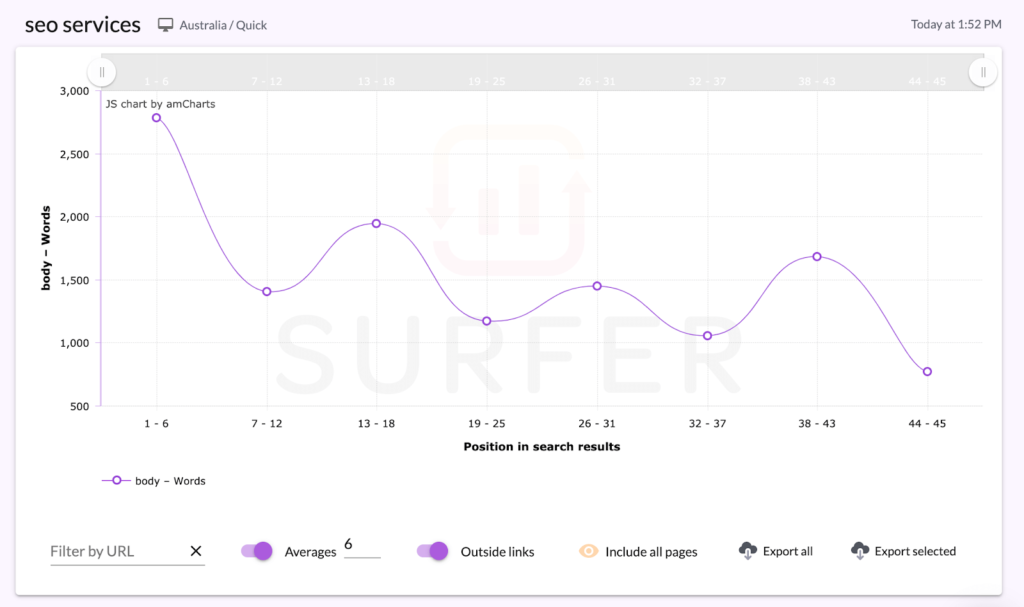
Task: Click the 19 - 25 x-axis label
Action: pyautogui.click(x=487, y=423)
